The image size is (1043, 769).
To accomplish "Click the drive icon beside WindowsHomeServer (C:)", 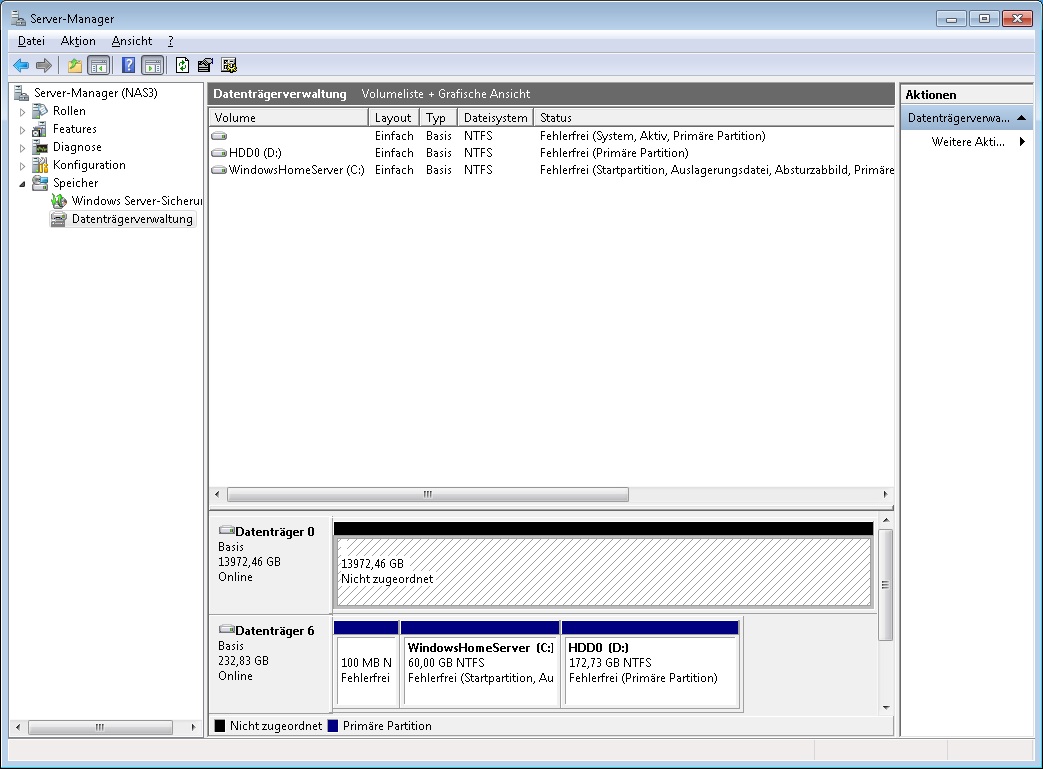I will coord(219,170).
